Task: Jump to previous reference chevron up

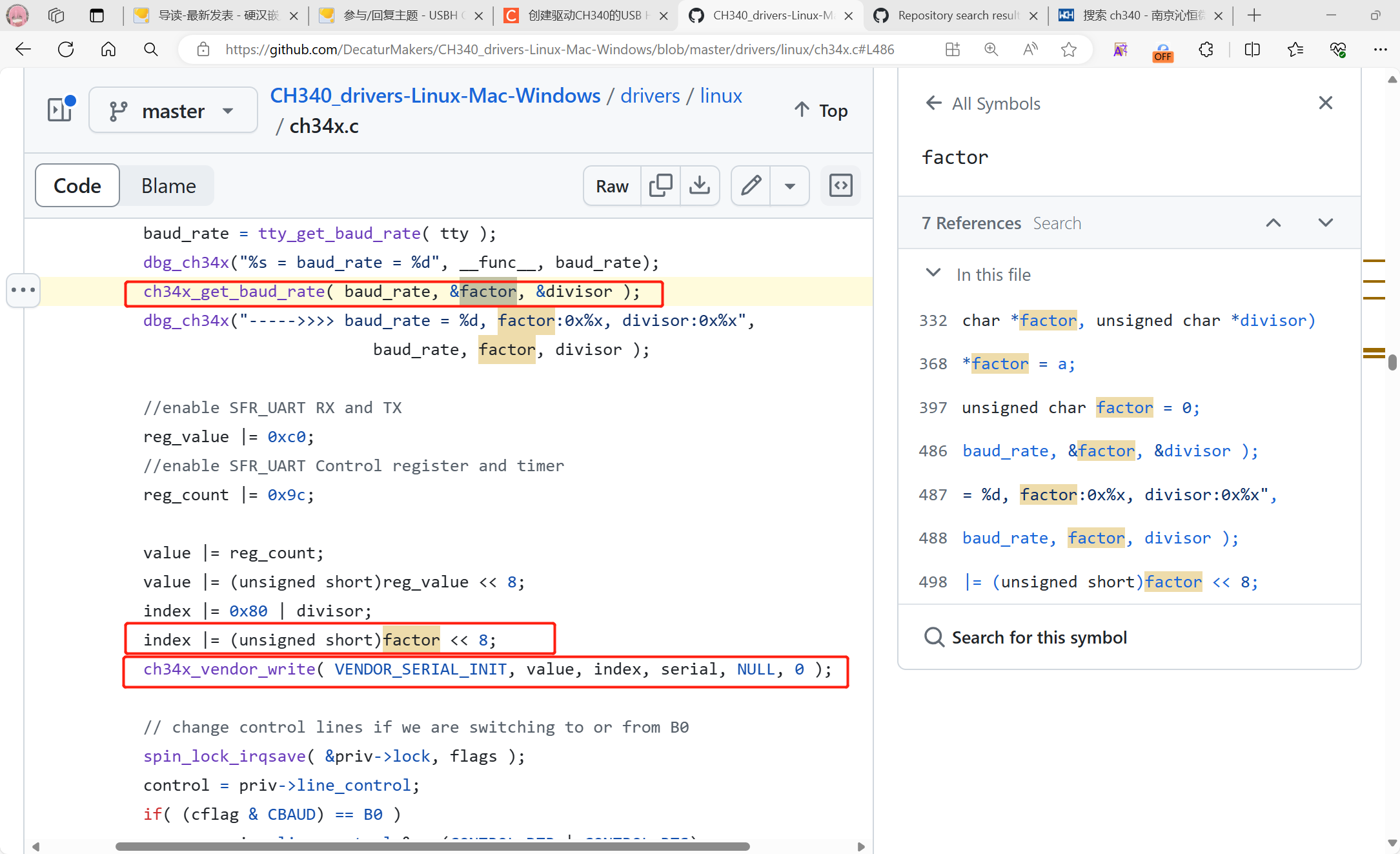Action: 1273,223
